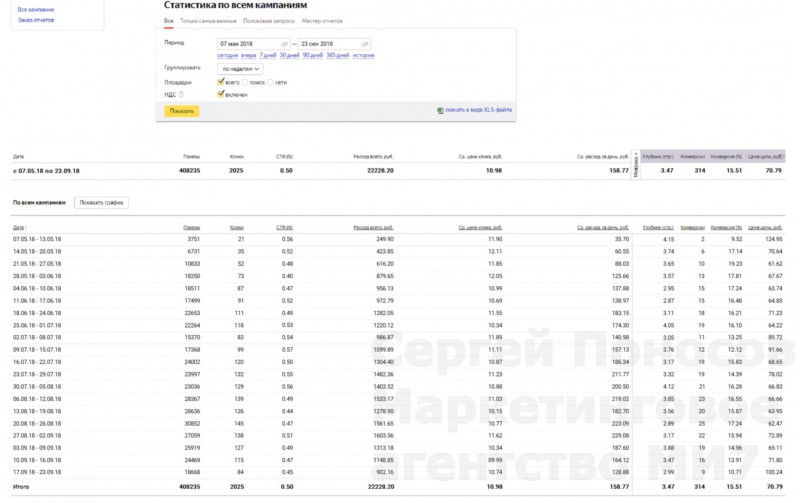Viewport: 800px width, 503px height.
Task: Sort lower table by Ср. цена клика header
Action: (x=480, y=228)
